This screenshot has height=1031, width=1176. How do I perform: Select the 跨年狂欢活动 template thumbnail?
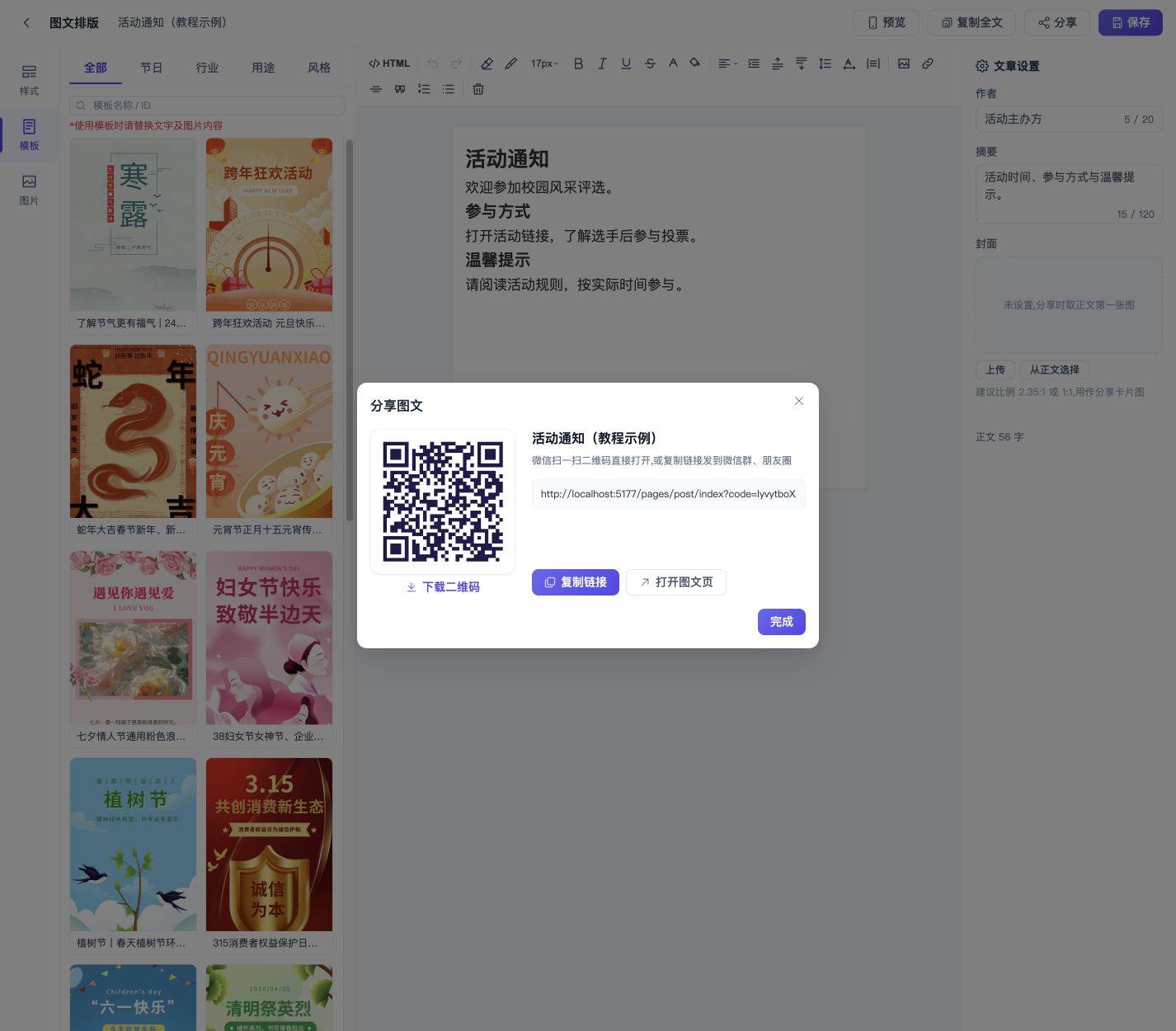click(269, 224)
